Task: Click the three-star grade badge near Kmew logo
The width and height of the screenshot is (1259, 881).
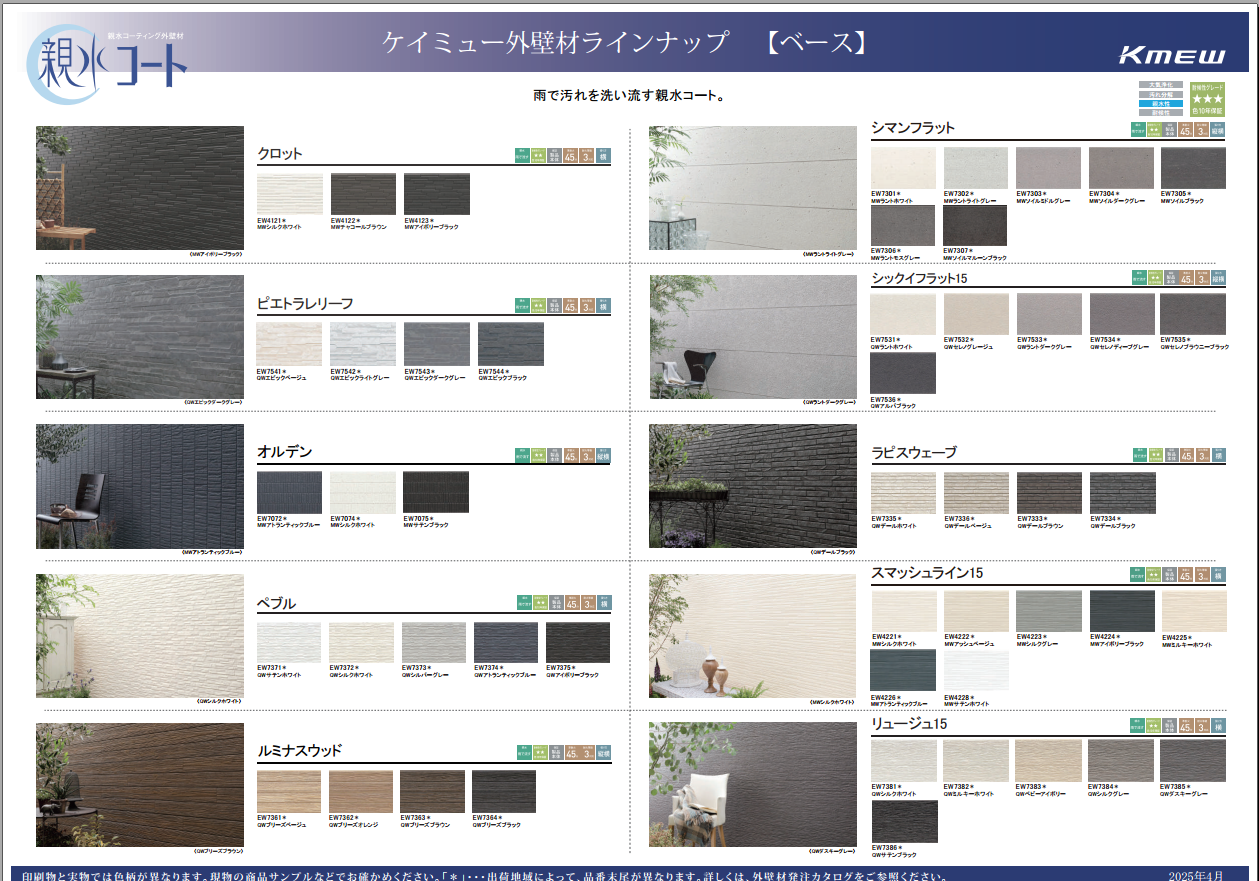Action: click(1207, 99)
